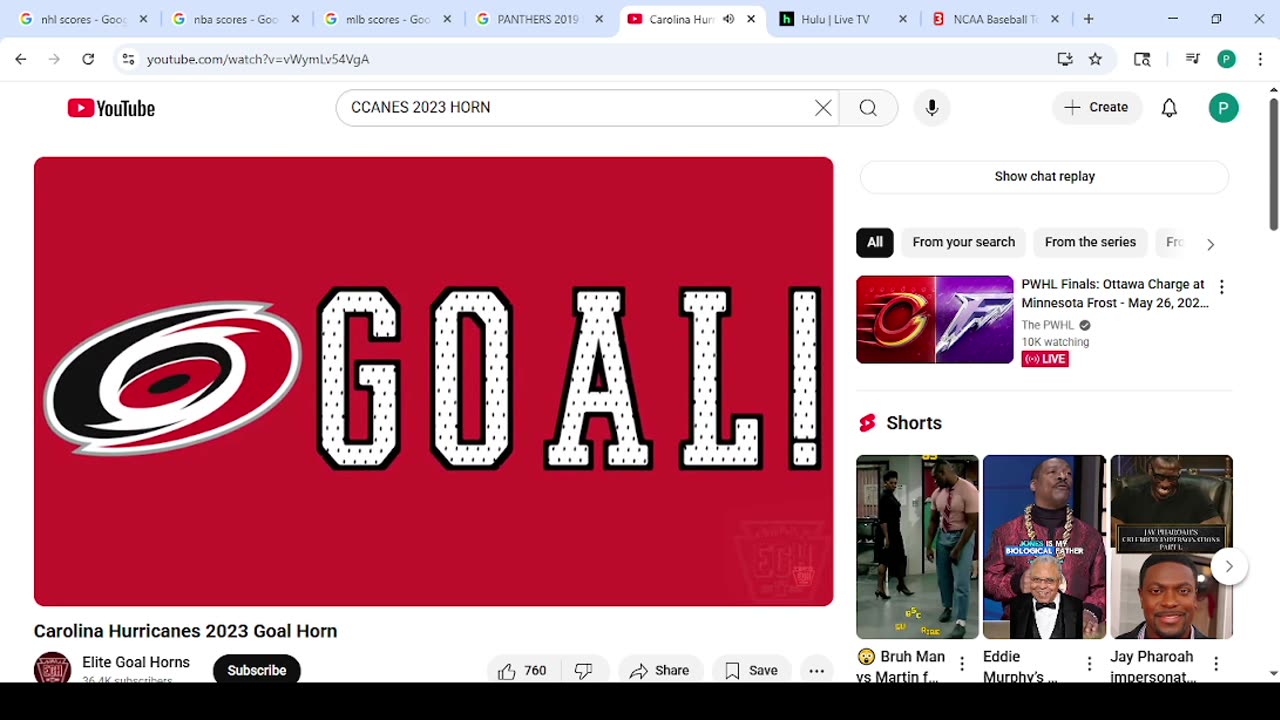This screenshot has height=720, width=1280.
Task: Open the Jay Pharoah short thumbnail
Action: click(1171, 547)
